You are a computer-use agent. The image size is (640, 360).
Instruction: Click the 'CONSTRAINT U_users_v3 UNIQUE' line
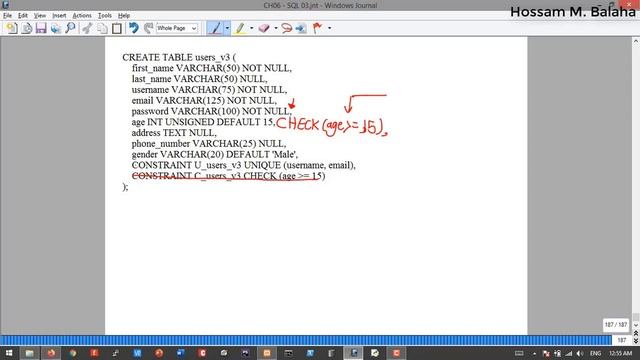click(243, 165)
